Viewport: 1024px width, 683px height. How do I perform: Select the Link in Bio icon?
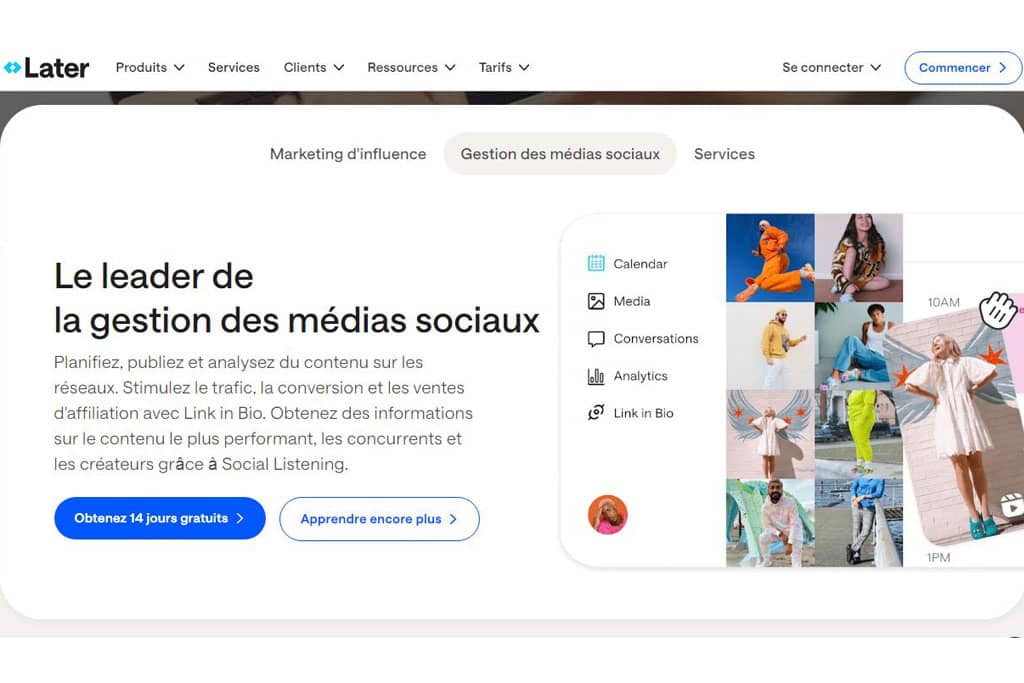point(596,413)
